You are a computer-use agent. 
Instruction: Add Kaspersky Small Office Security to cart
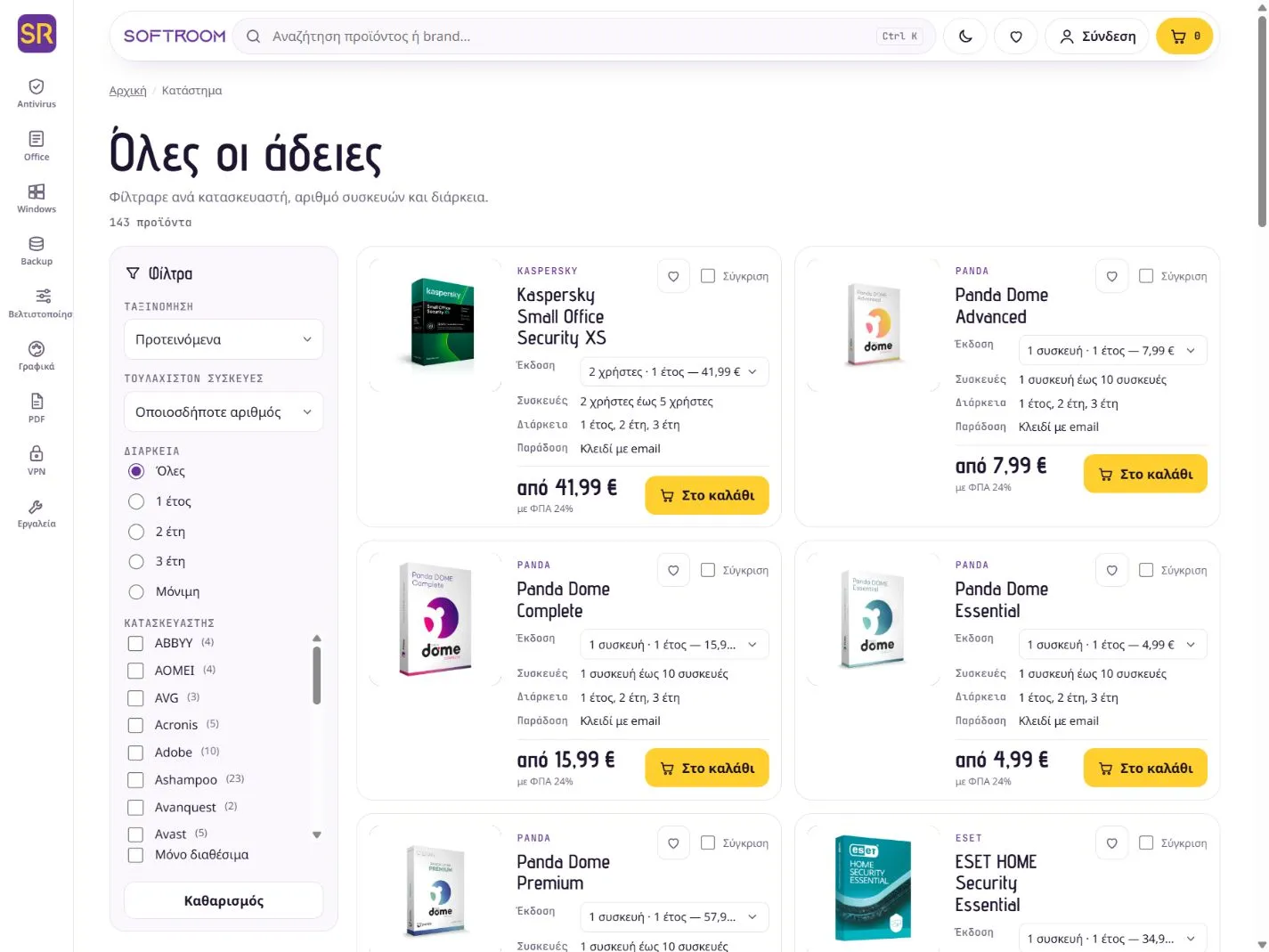(707, 496)
